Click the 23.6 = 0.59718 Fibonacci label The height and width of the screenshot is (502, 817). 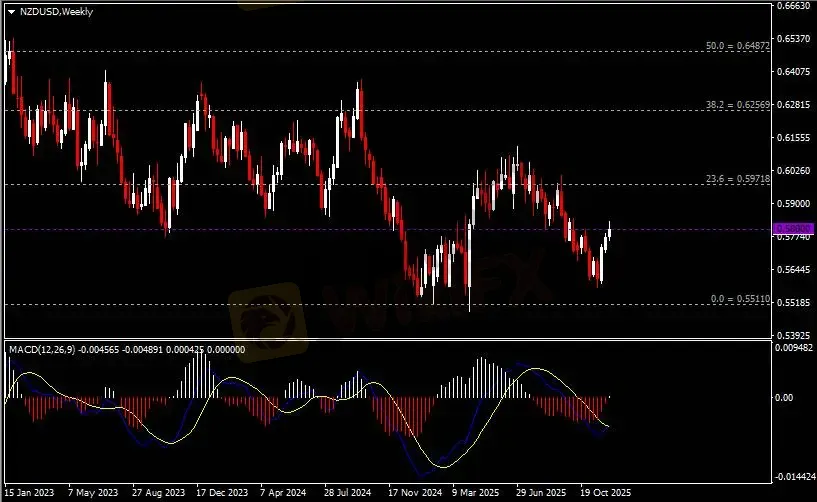(x=739, y=178)
